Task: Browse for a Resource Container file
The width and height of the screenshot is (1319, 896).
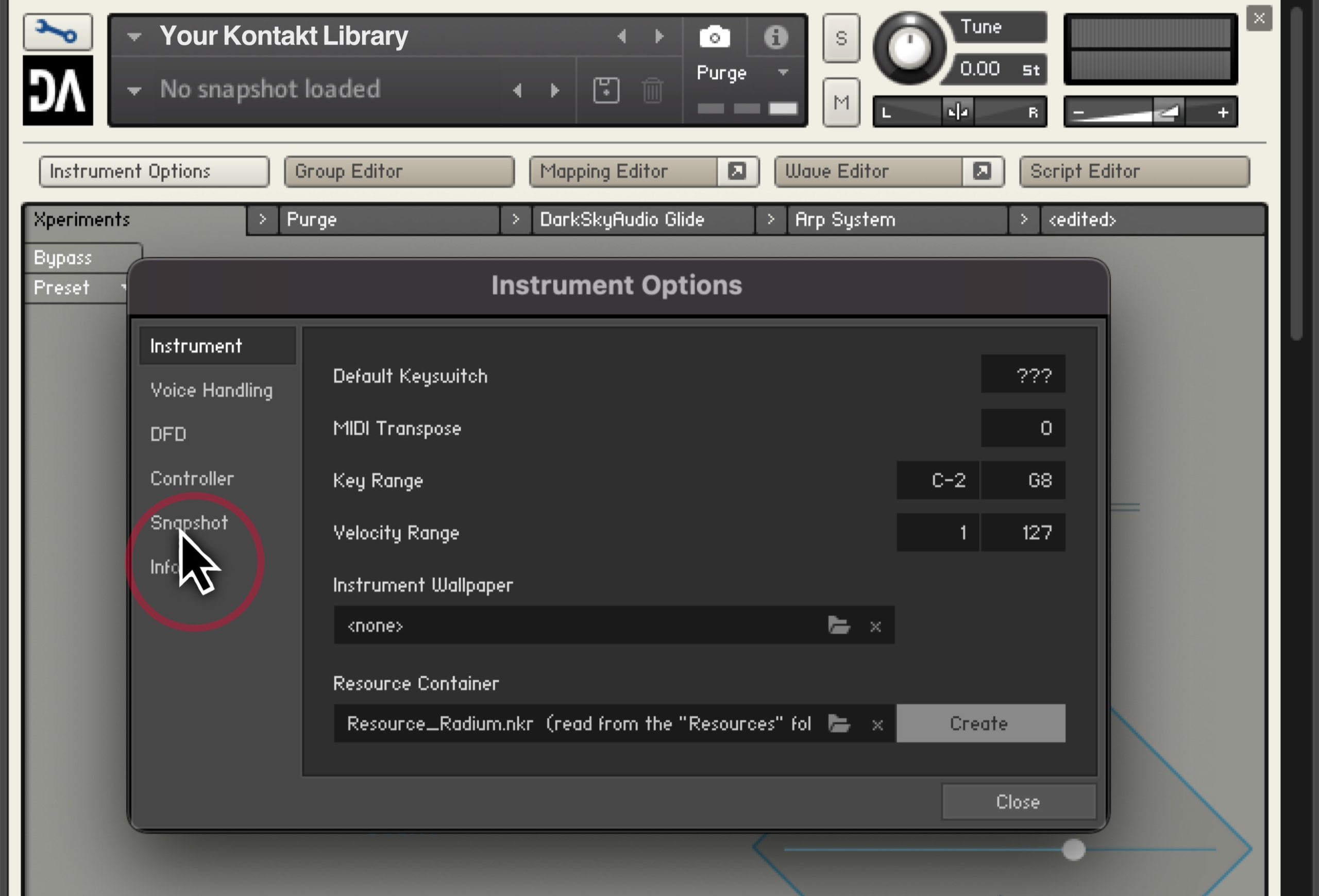Action: coord(839,723)
